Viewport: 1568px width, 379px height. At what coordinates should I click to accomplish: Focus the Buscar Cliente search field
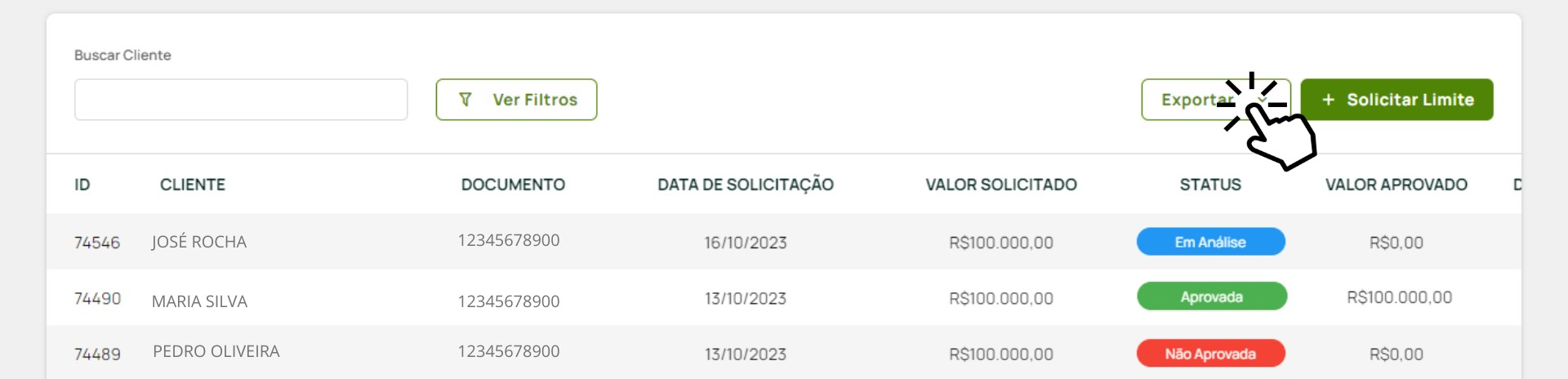241,100
